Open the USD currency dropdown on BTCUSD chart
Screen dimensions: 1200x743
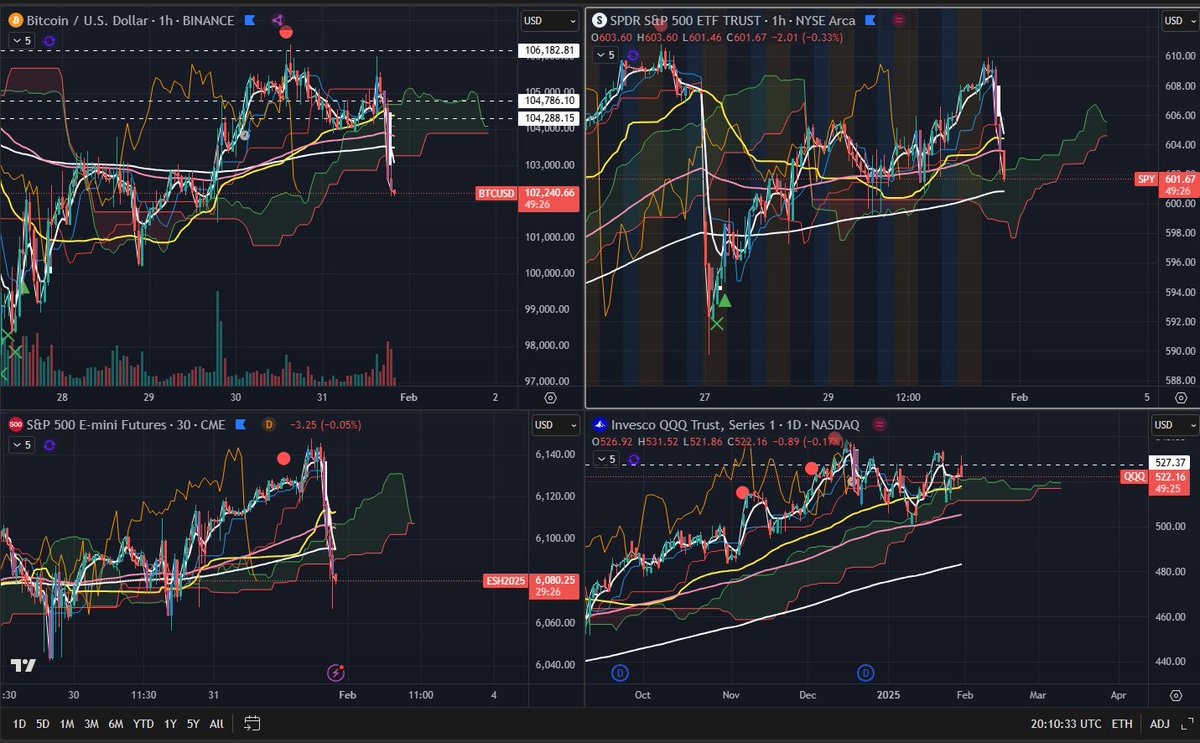(549, 20)
